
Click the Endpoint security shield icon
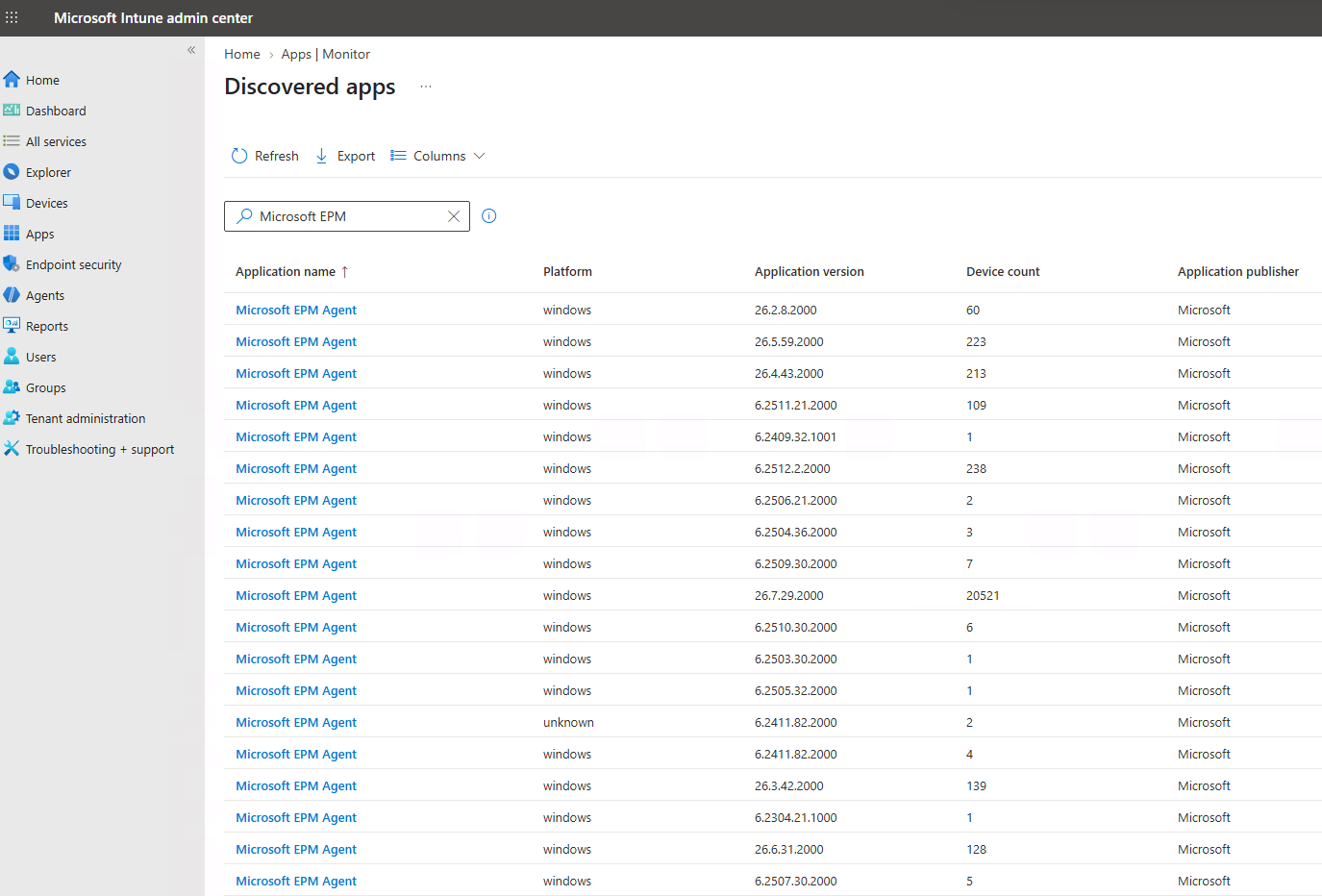[x=12, y=264]
